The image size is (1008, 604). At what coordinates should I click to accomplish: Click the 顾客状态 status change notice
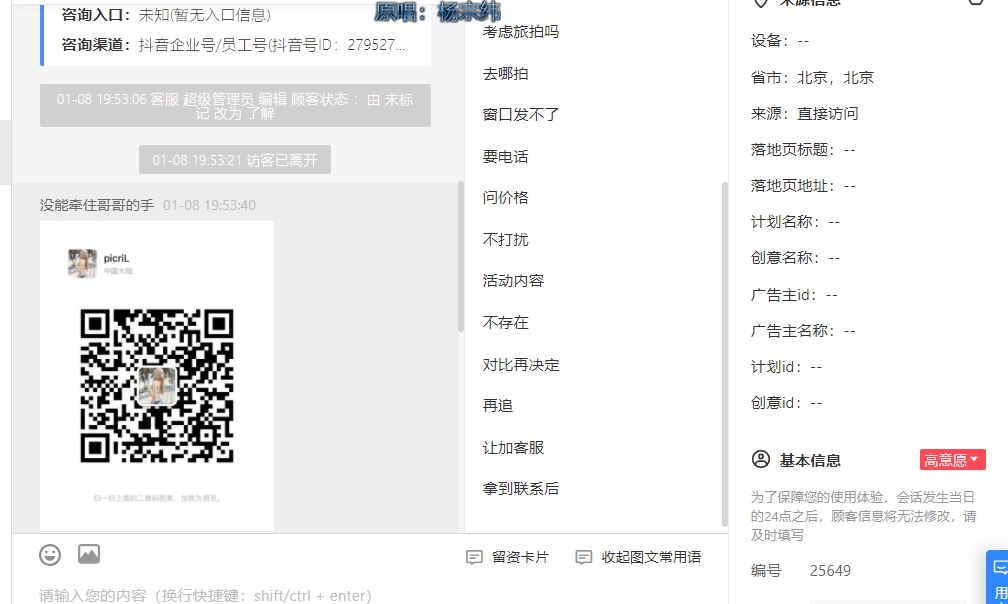235,106
